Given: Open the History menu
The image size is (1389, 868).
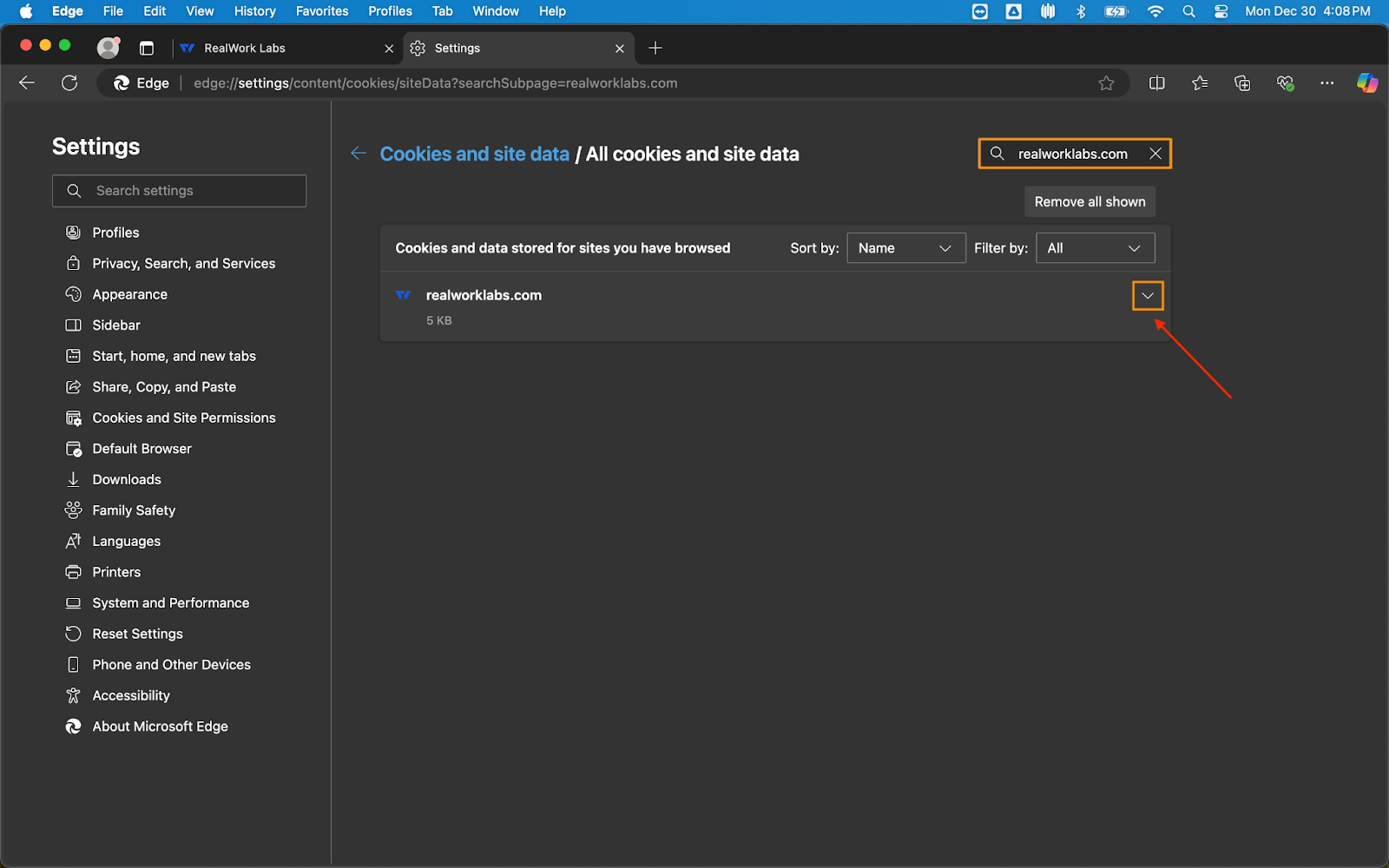Looking at the screenshot, I should tap(254, 11).
